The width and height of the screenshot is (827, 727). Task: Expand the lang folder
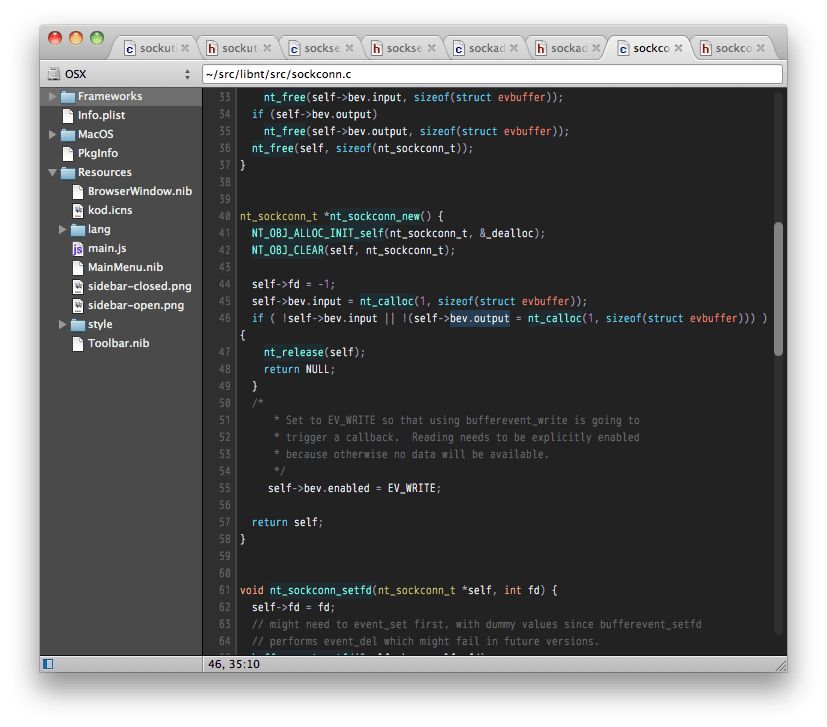coord(63,229)
